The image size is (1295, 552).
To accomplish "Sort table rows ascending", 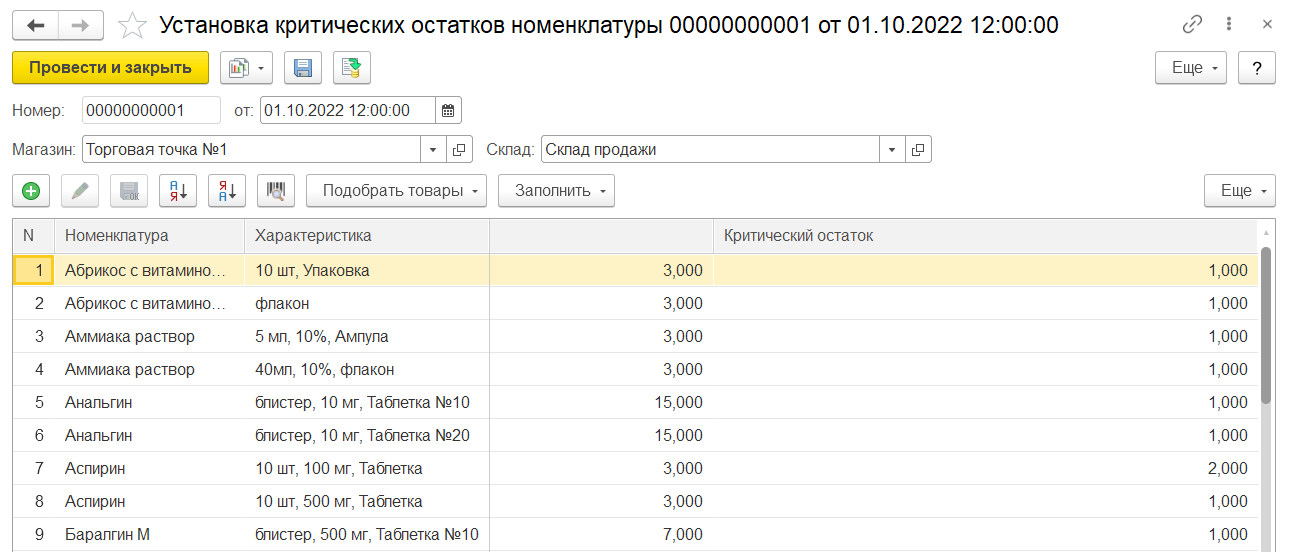I will (x=178, y=191).
